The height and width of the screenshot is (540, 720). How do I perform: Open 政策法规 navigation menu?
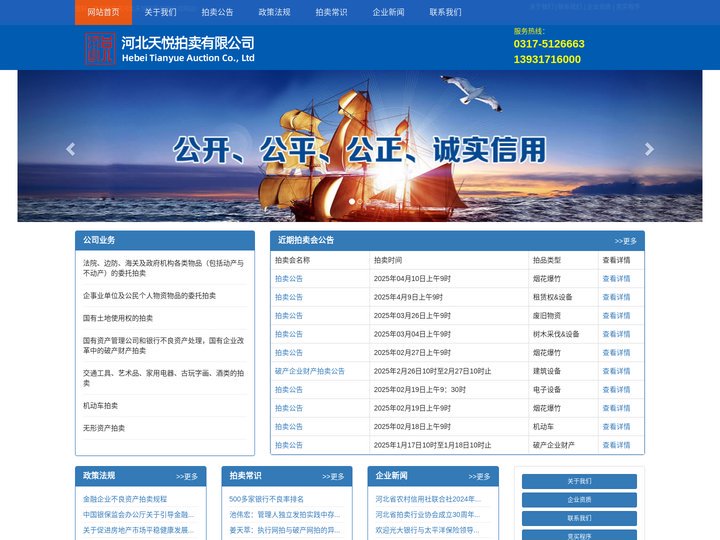click(274, 12)
